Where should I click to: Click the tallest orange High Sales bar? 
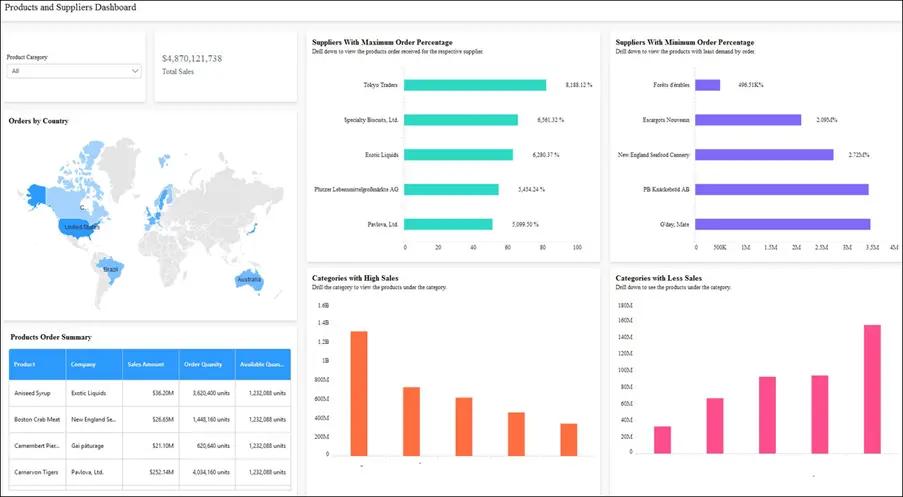pos(358,393)
